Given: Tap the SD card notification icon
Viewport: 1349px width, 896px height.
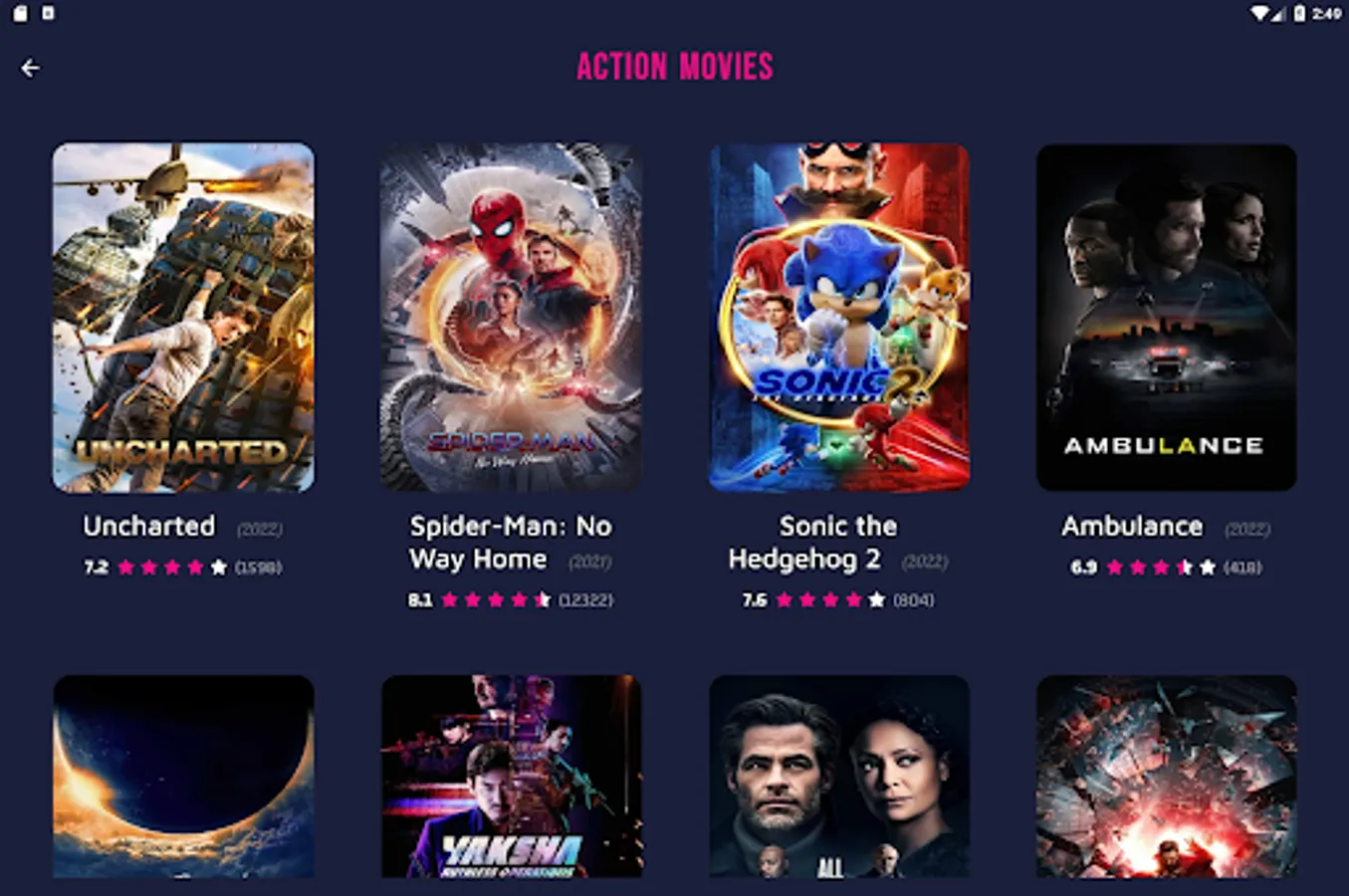Looking at the screenshot, I should (20, 13).
